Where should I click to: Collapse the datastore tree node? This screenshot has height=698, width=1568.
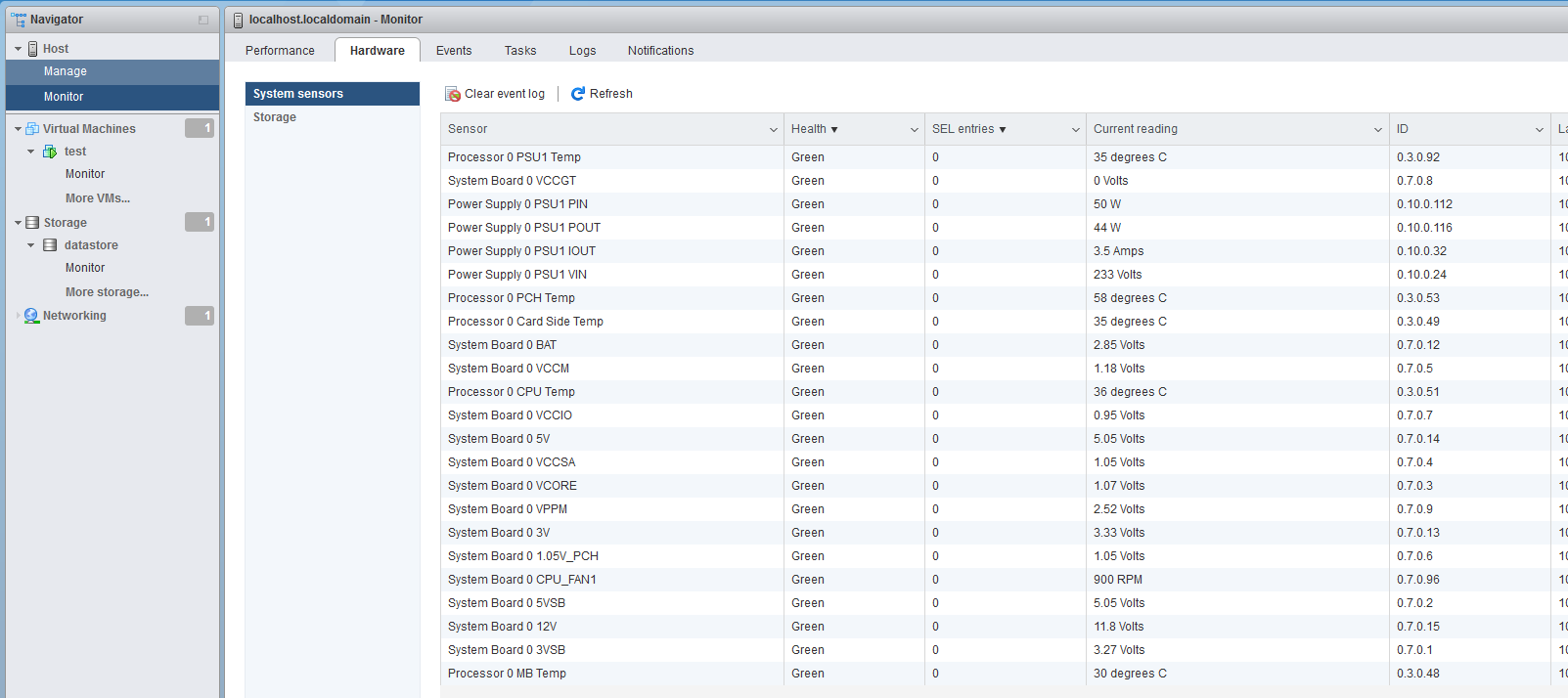click(31, 245)
